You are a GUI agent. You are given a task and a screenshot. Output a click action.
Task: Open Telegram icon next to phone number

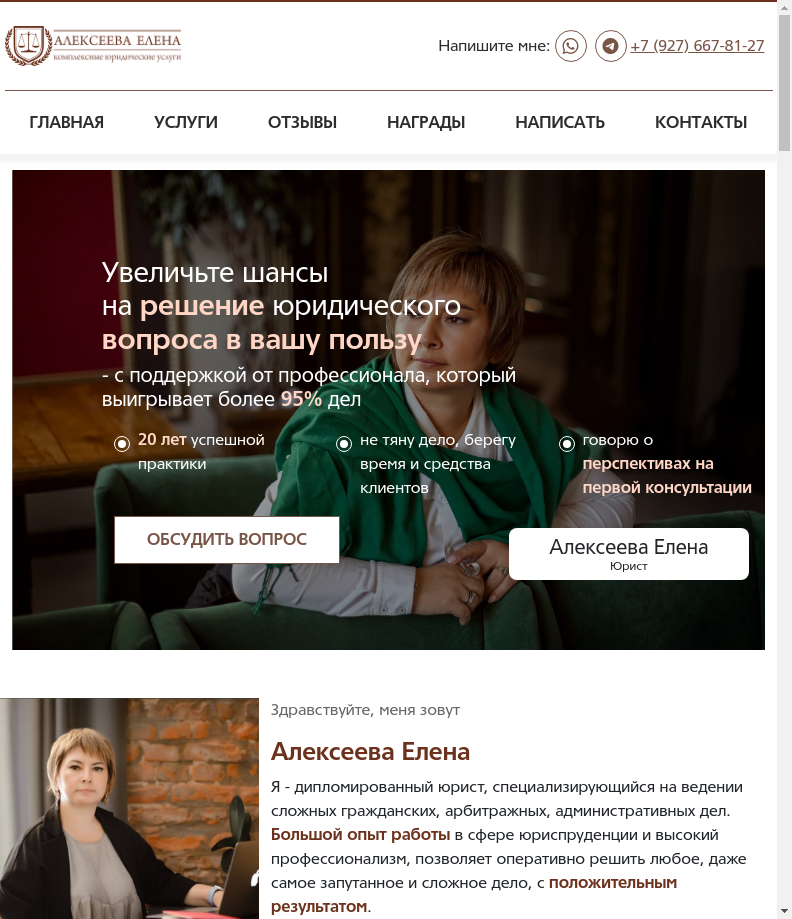610,46
